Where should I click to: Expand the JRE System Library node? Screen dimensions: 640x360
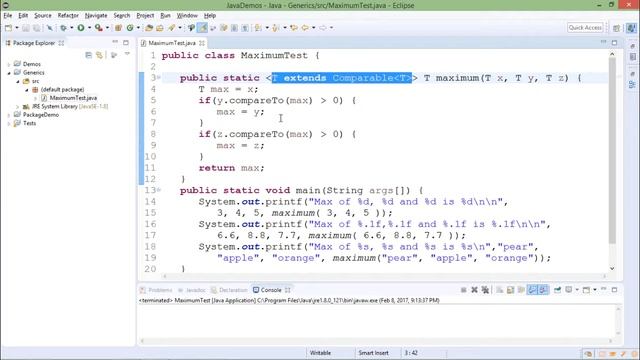coord(18,107)
